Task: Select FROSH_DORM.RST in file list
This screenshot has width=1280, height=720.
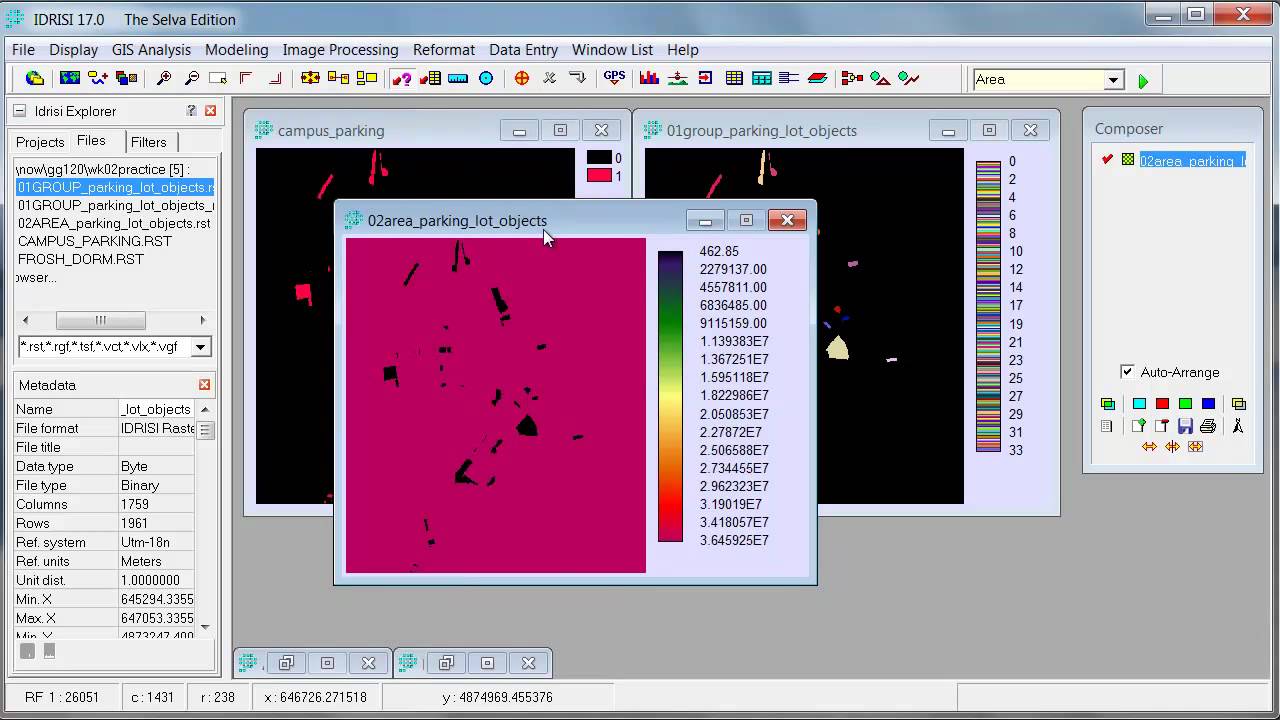Action: (81, 259)
